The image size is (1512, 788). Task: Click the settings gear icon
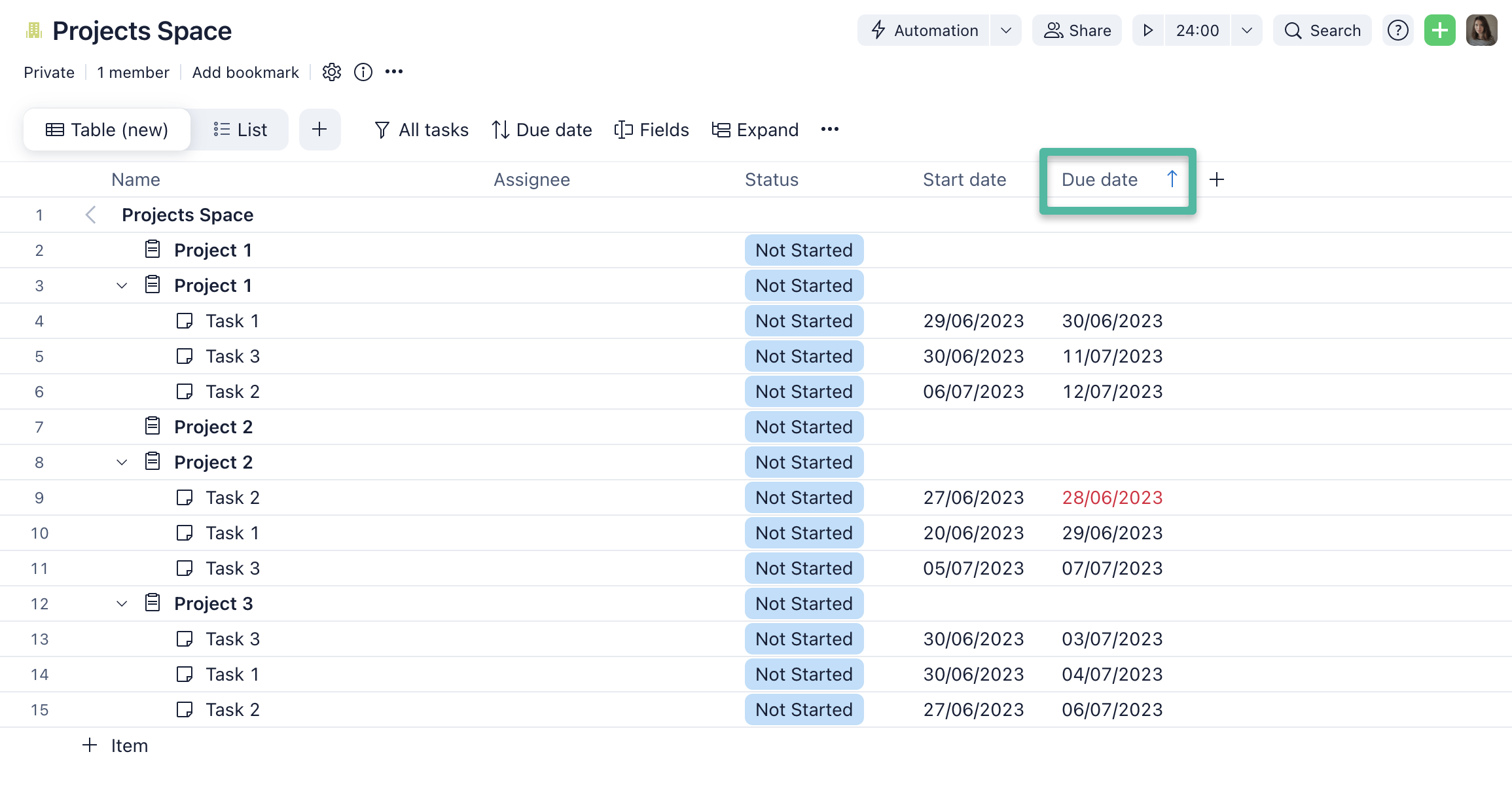[332, 72]
